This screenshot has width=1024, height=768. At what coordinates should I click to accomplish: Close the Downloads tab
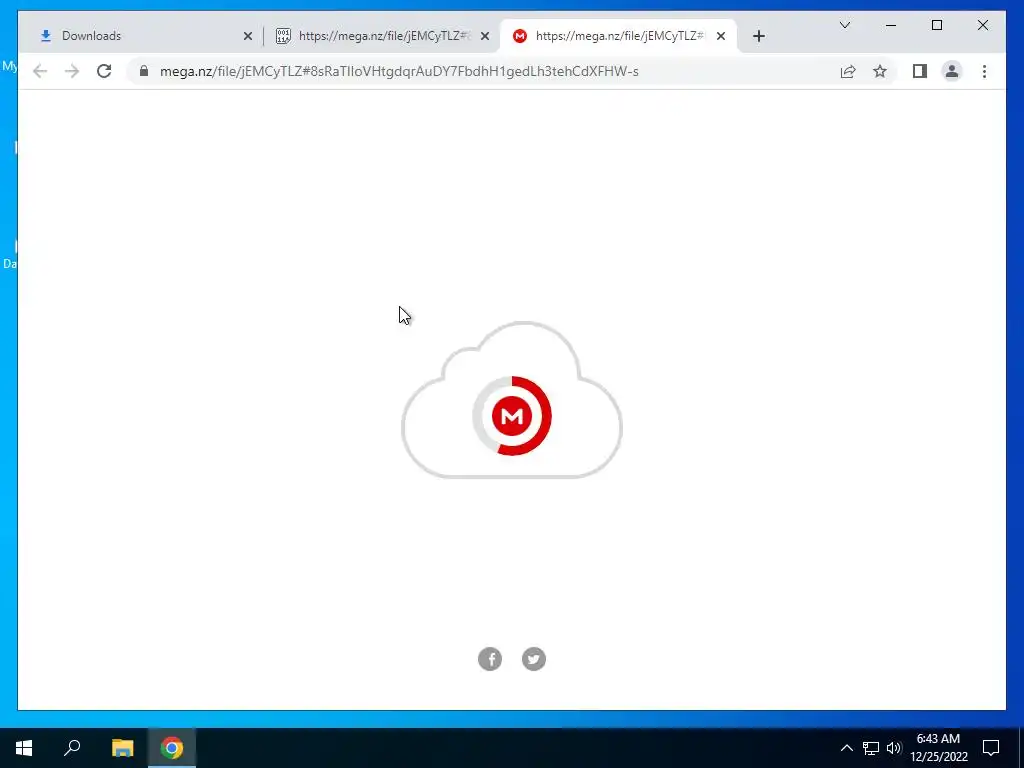pos(248,37)
